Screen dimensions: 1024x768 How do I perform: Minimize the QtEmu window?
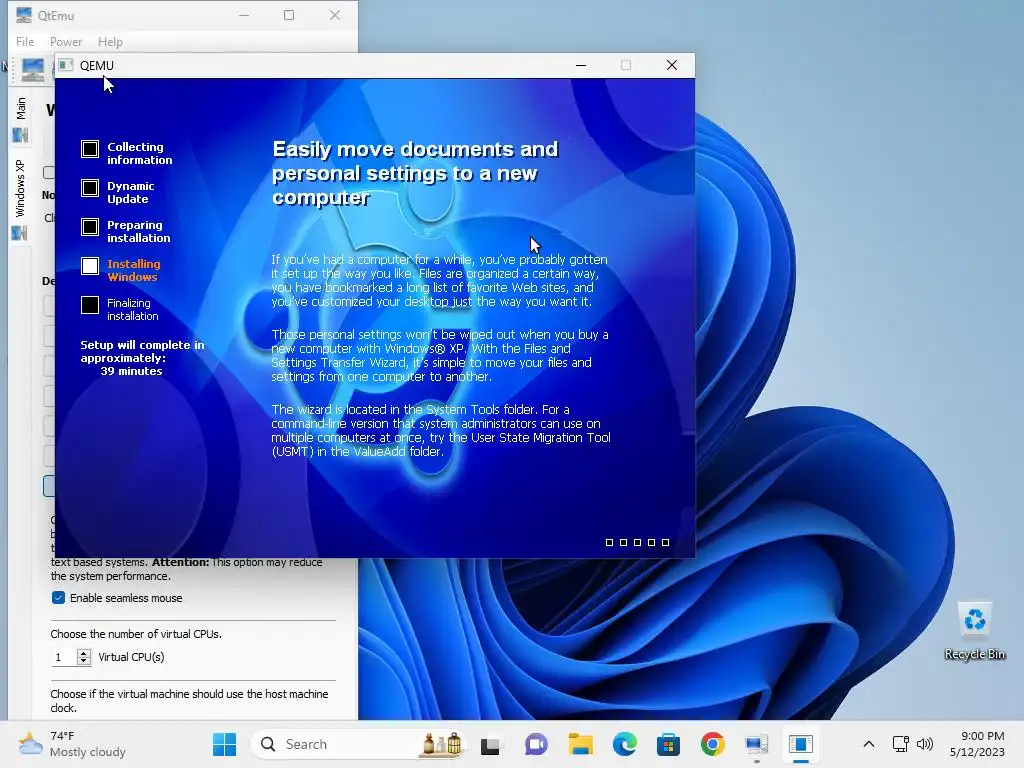coord(244,15)
